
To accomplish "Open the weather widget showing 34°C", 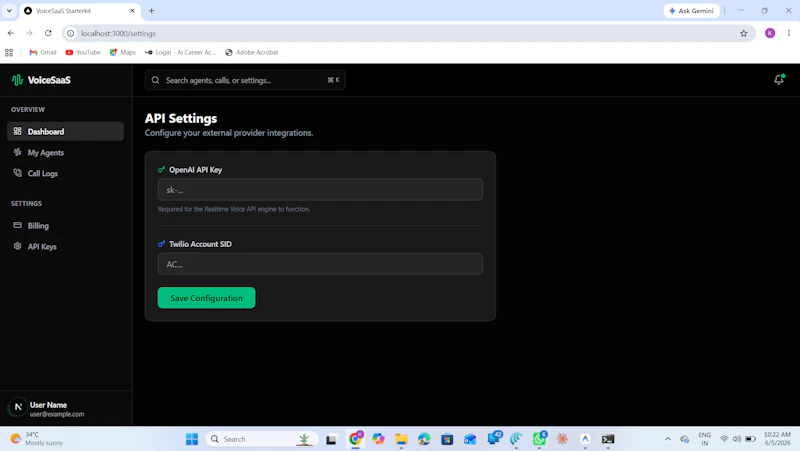I will [37, 439].
